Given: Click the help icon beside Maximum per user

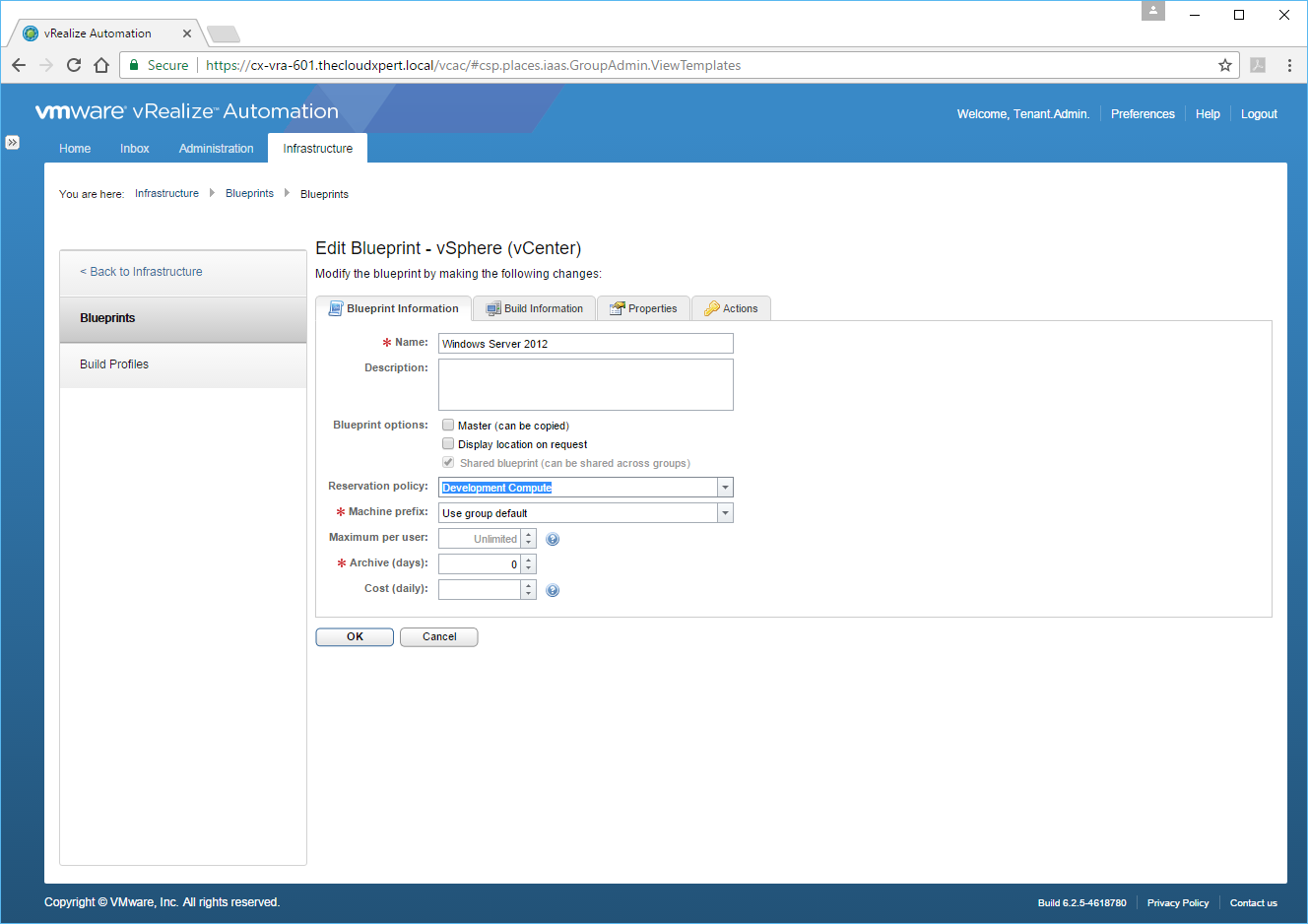Looking at the screenshot, I should pos(553,539).
